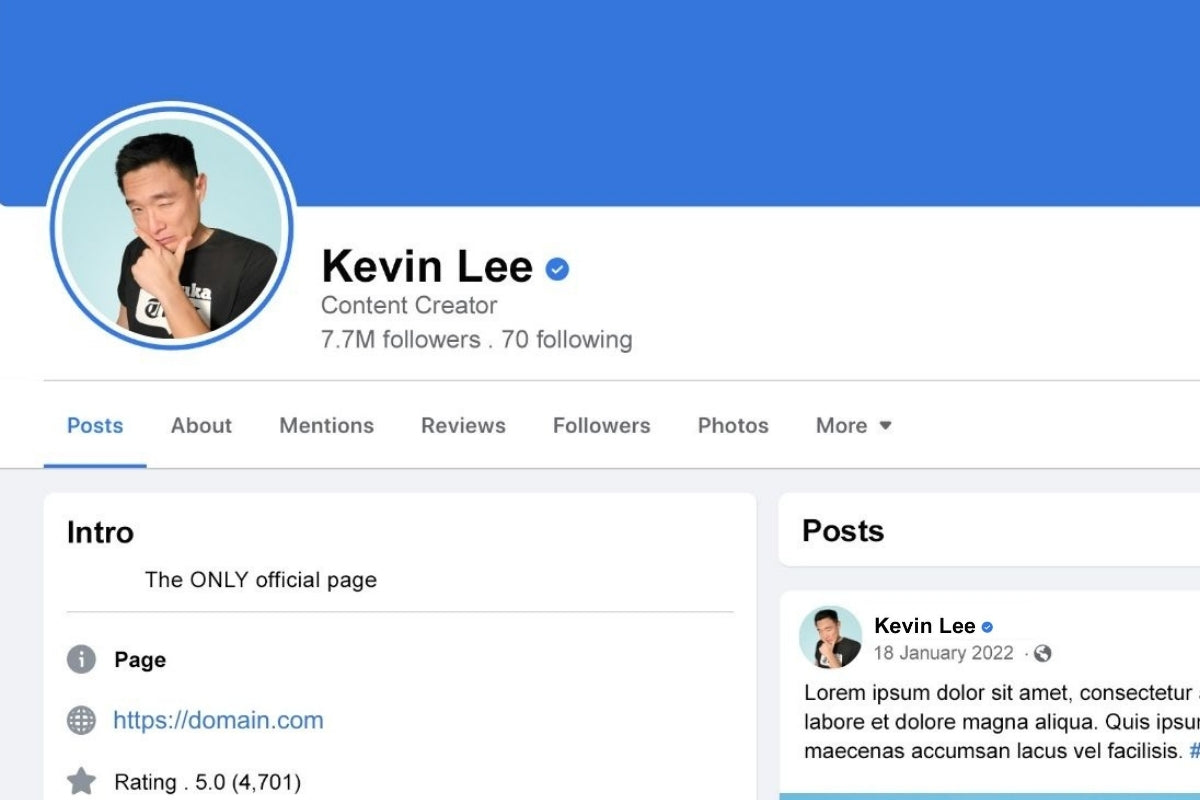The height and width of the screenshot is (800, 1200).
Task: Open the Mentions tab
Action: pyautogui.click(x=326, y=425)
